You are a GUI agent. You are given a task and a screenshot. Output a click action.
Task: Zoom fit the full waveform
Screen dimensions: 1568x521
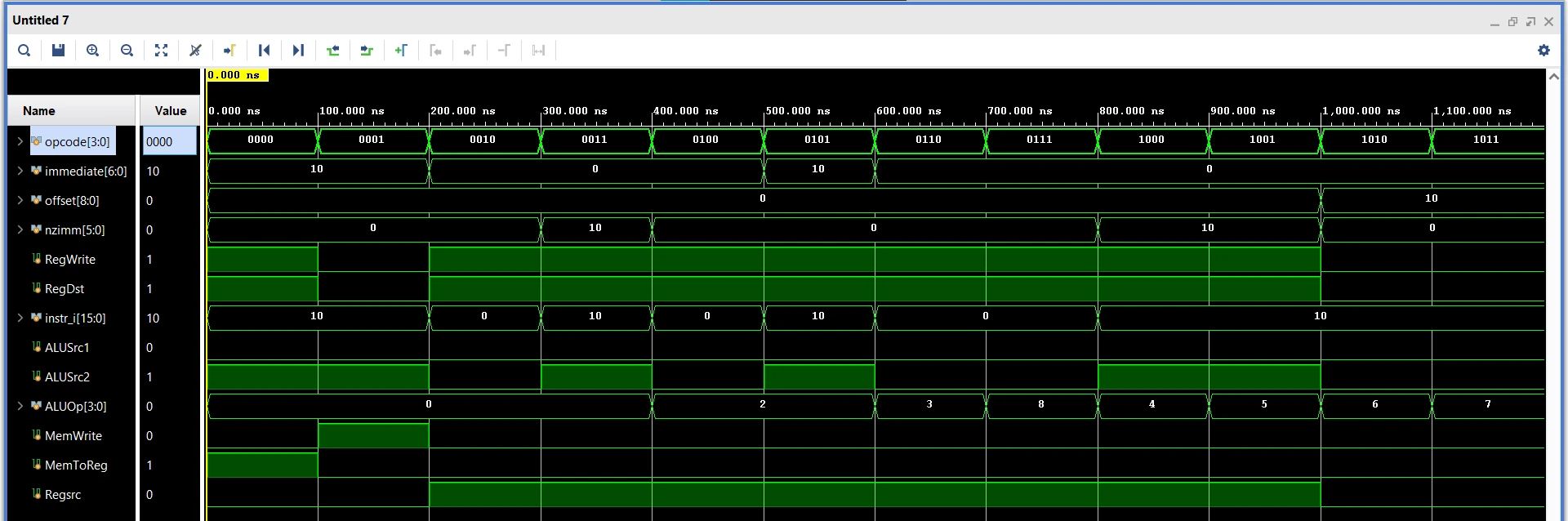(x=161, y=51)
